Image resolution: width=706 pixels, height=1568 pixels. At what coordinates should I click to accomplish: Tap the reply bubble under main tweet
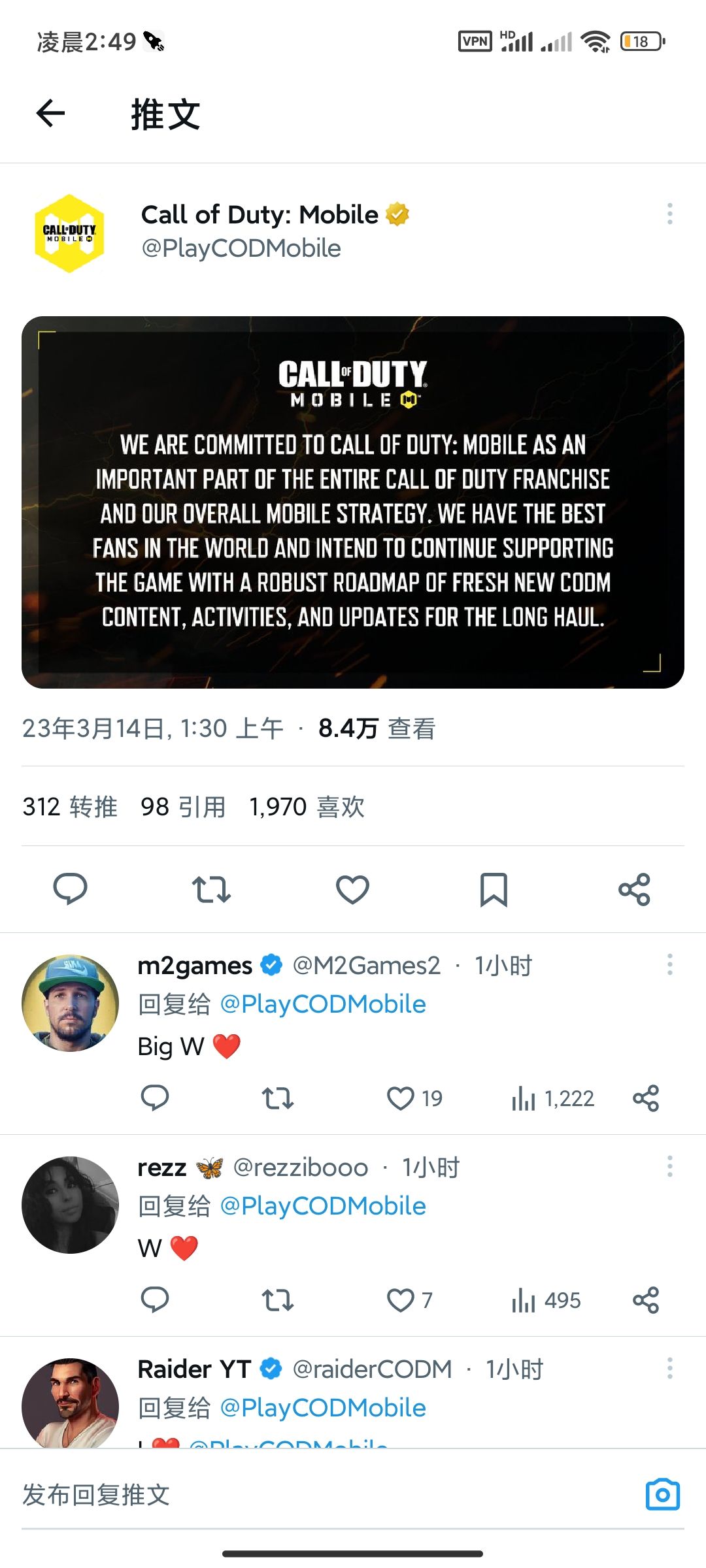[x=70, y=889]
